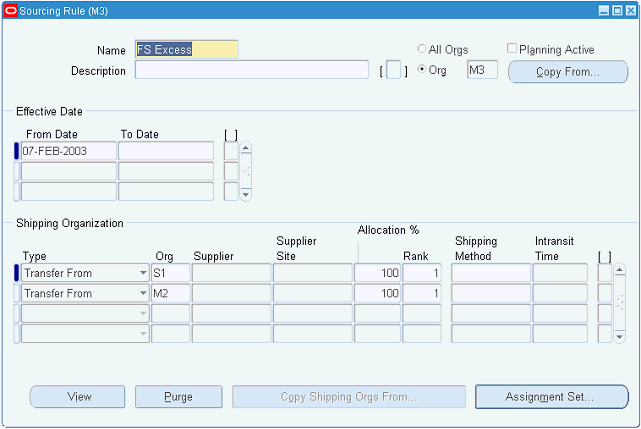Open the Type dropdown for the M2 row
The image size is (641, 429).
click(143, 293)
